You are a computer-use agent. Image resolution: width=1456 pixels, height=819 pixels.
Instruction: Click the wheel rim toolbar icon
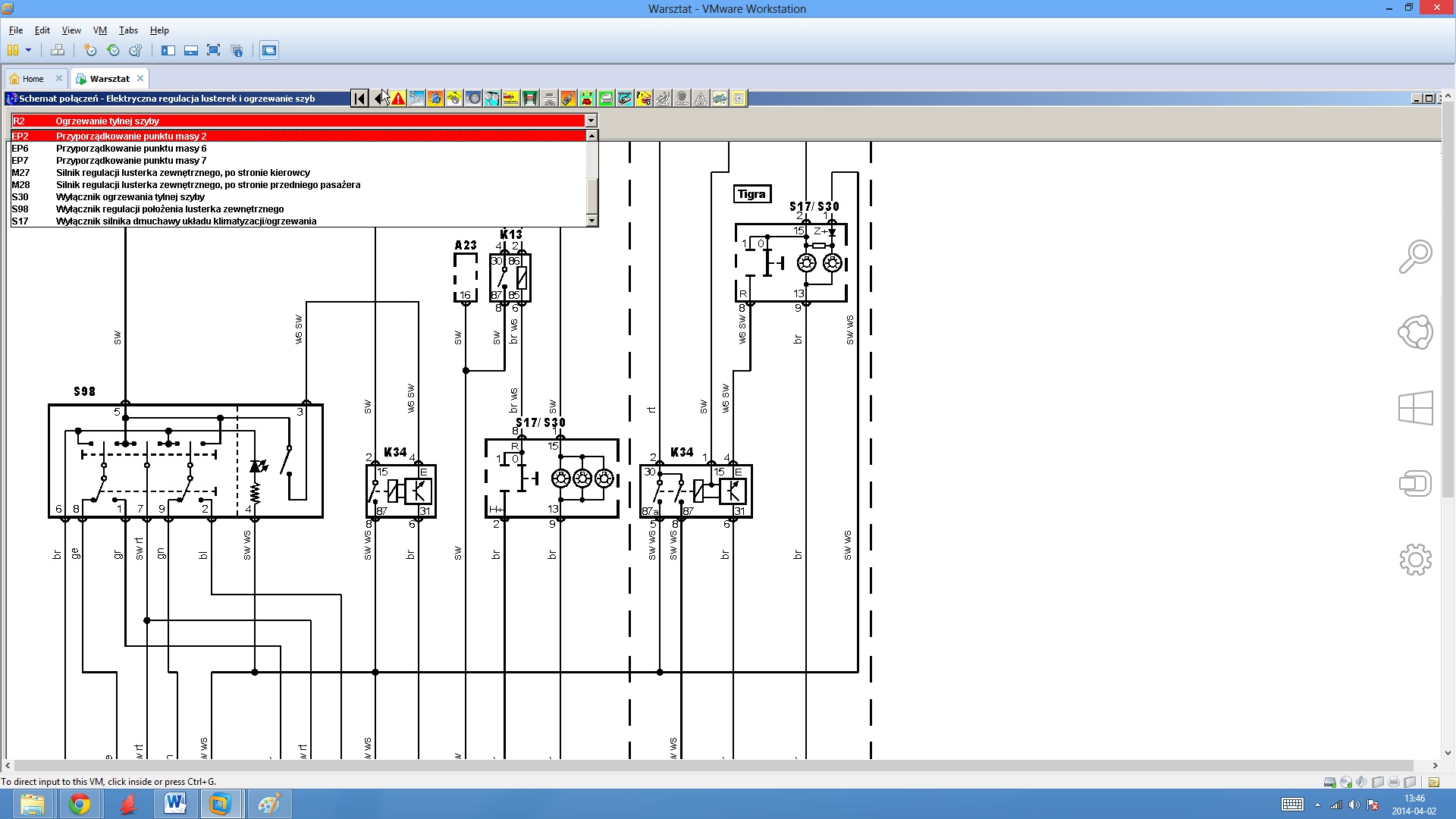click(x=473, y=98)
